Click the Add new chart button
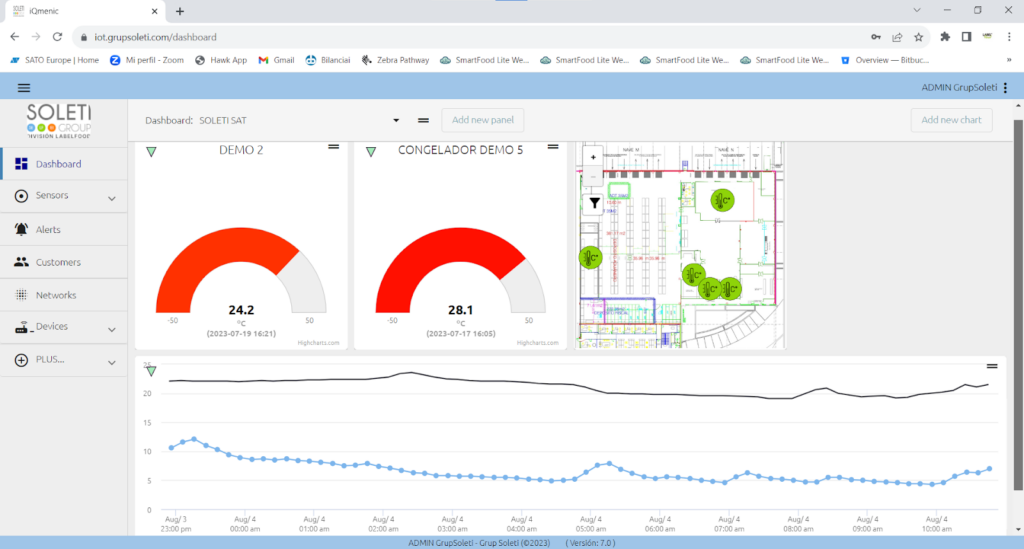The image size is (1024, 549). click(951, 120)
